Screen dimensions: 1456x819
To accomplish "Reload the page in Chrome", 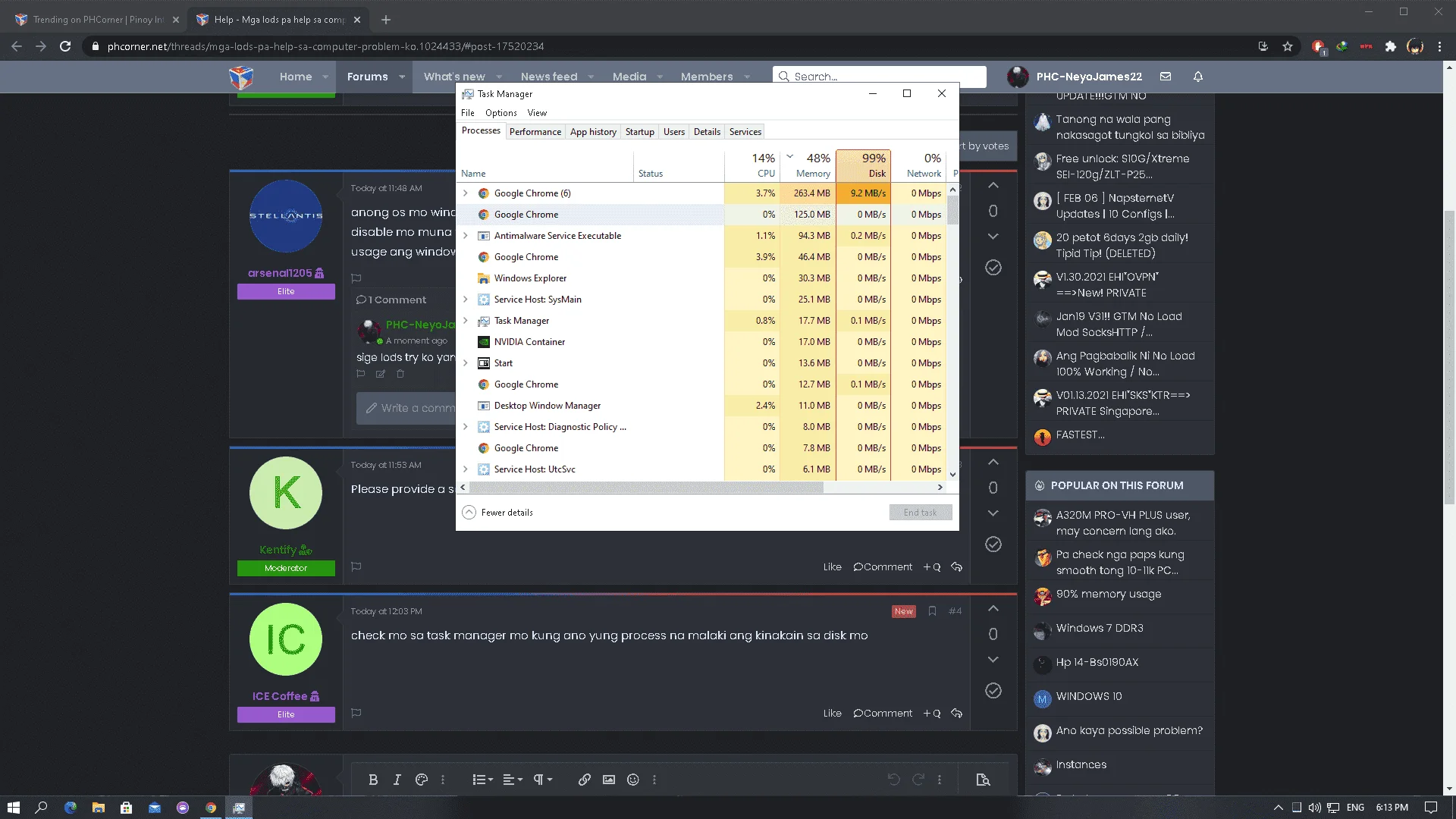I will click(x=65, y=46).
